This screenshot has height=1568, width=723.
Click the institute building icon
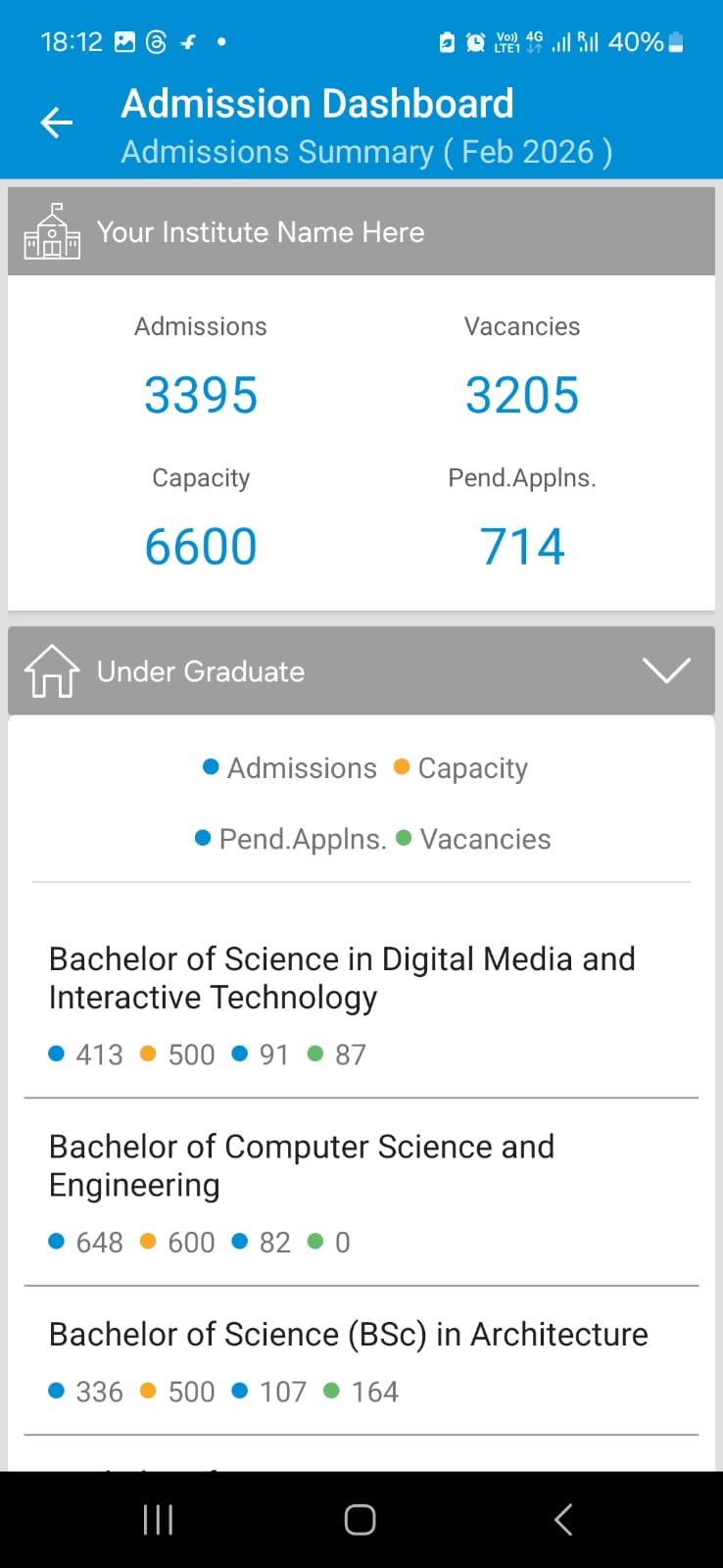coord(52,232)
